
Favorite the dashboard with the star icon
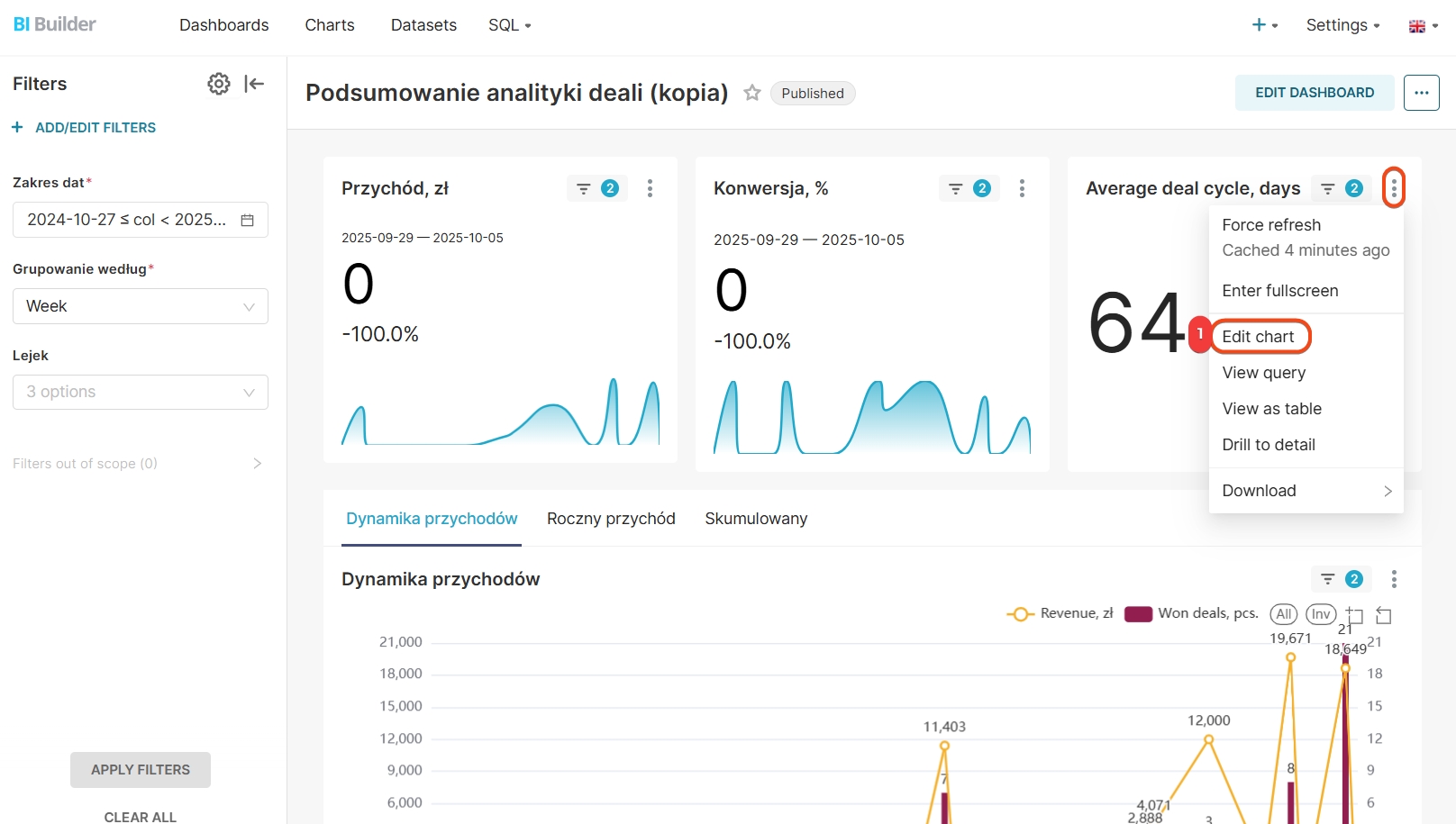click(752, 93)
